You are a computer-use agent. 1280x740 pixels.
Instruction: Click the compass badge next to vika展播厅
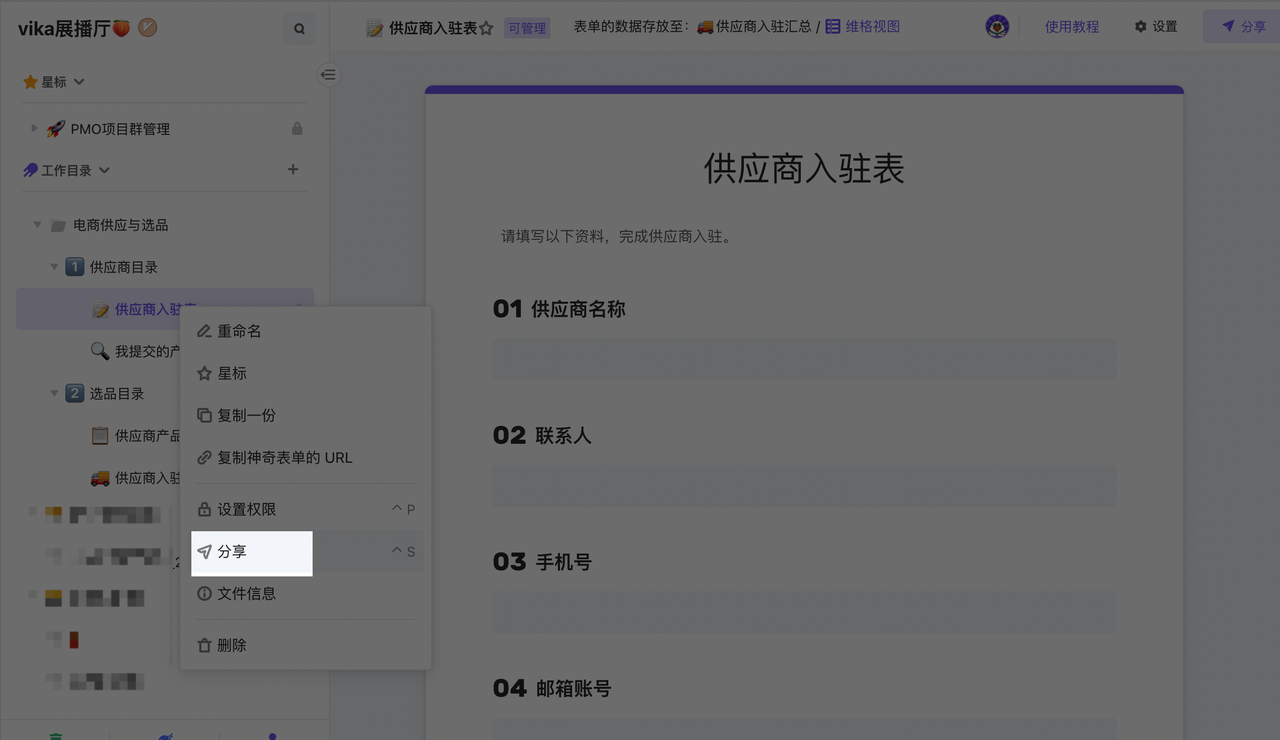coord(147,28)
